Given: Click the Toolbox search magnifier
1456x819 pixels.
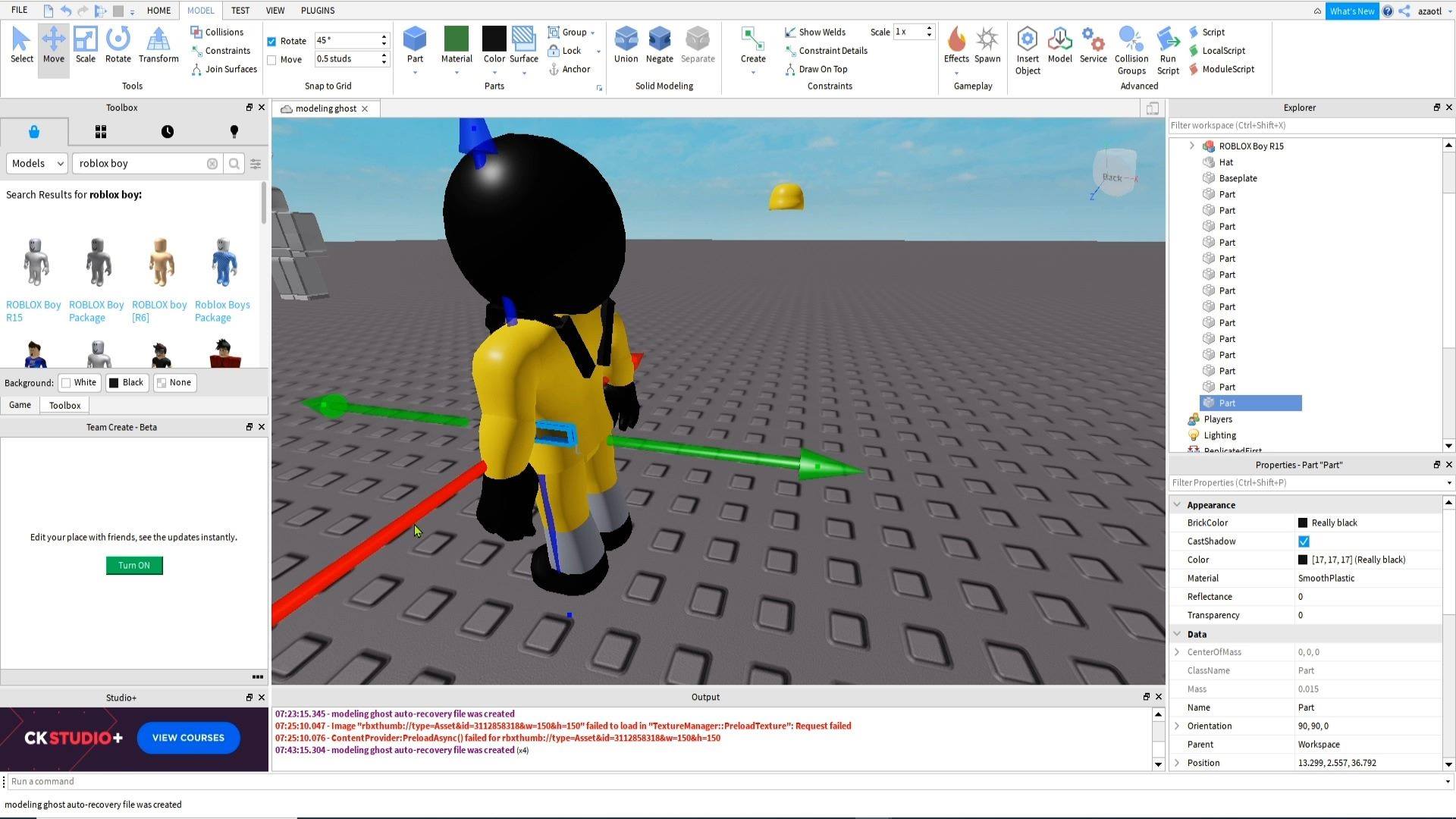Looking at the screenshot, I should tap(234, 163).
